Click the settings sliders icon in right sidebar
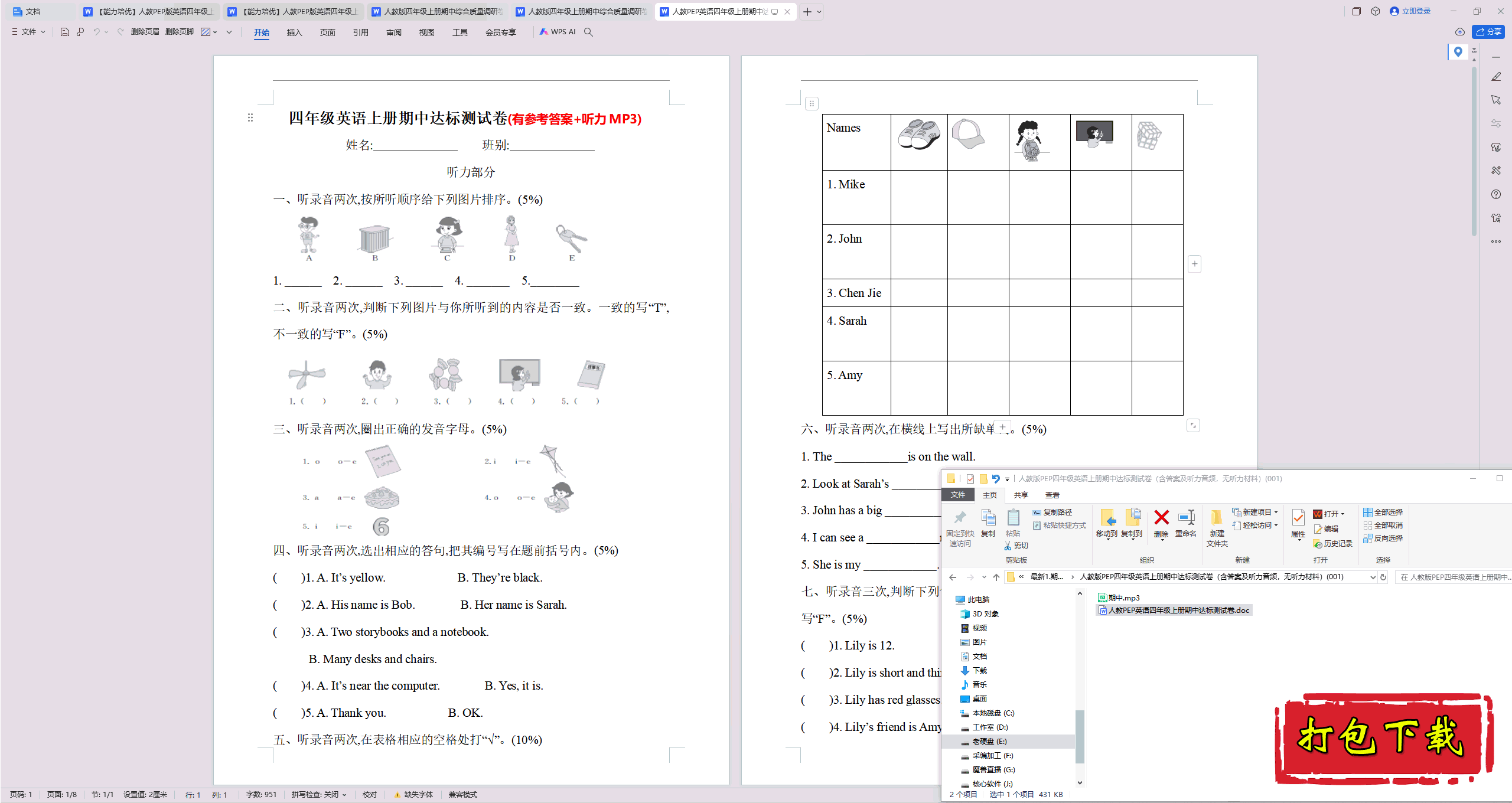 click(x=1496, y=123)
